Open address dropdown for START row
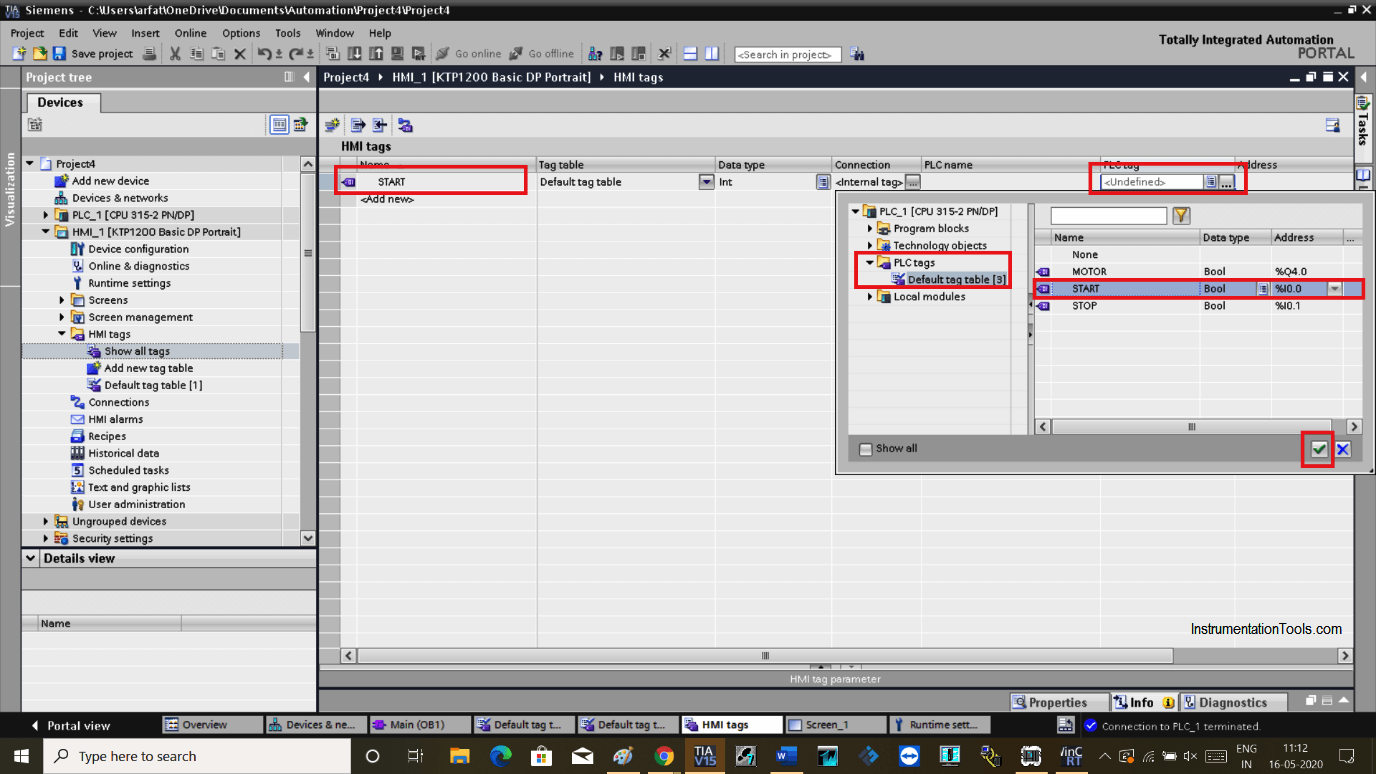This screenshot has height=774, width=1376. [1335, 289]
